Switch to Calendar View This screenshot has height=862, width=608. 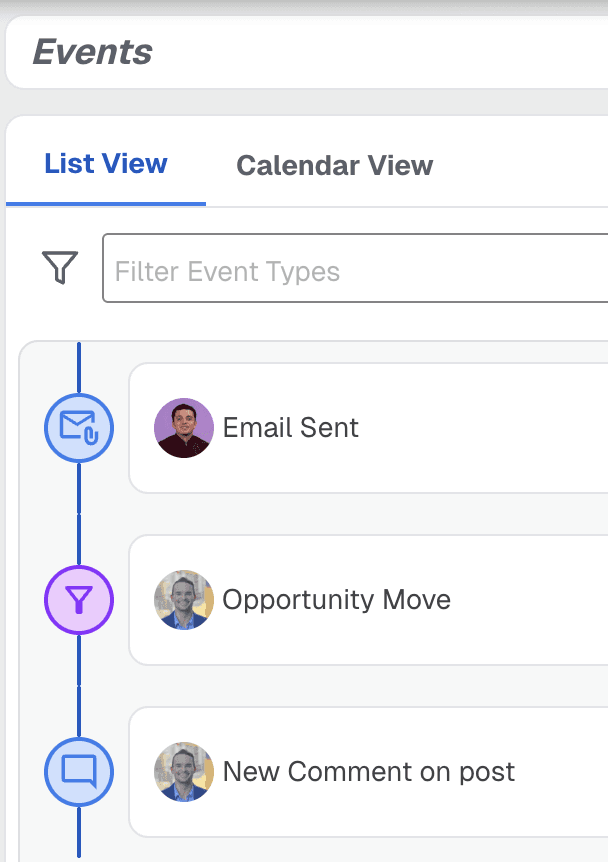[334, 165]
